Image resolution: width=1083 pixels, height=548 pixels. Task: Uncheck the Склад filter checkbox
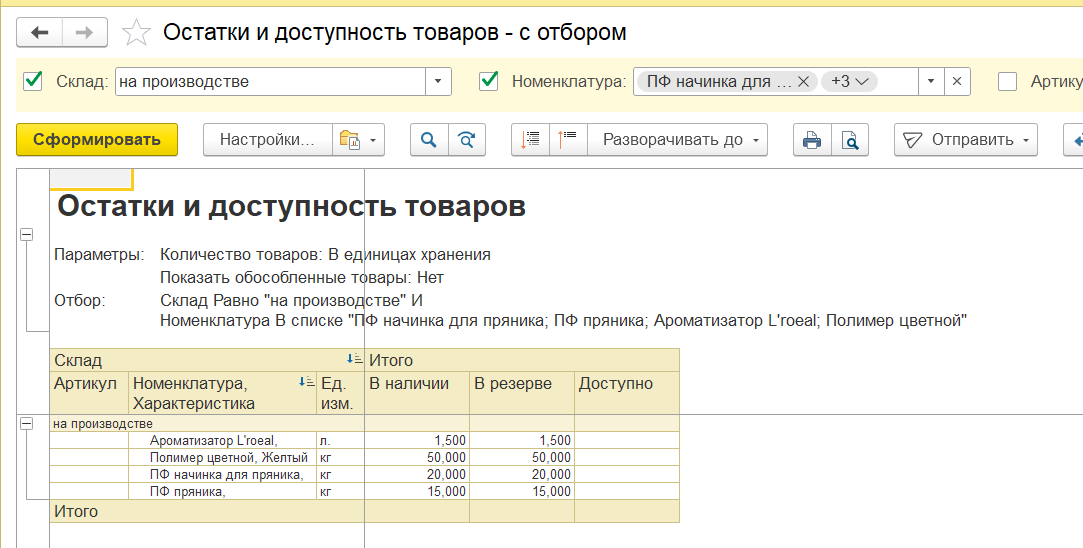(x=33, y=81)
